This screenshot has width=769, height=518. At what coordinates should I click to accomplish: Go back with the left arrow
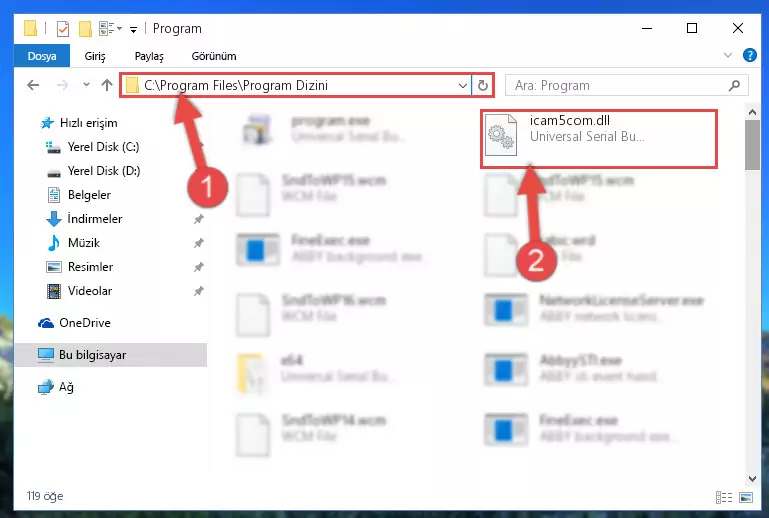pyautogui.click(x=33, y=85)
